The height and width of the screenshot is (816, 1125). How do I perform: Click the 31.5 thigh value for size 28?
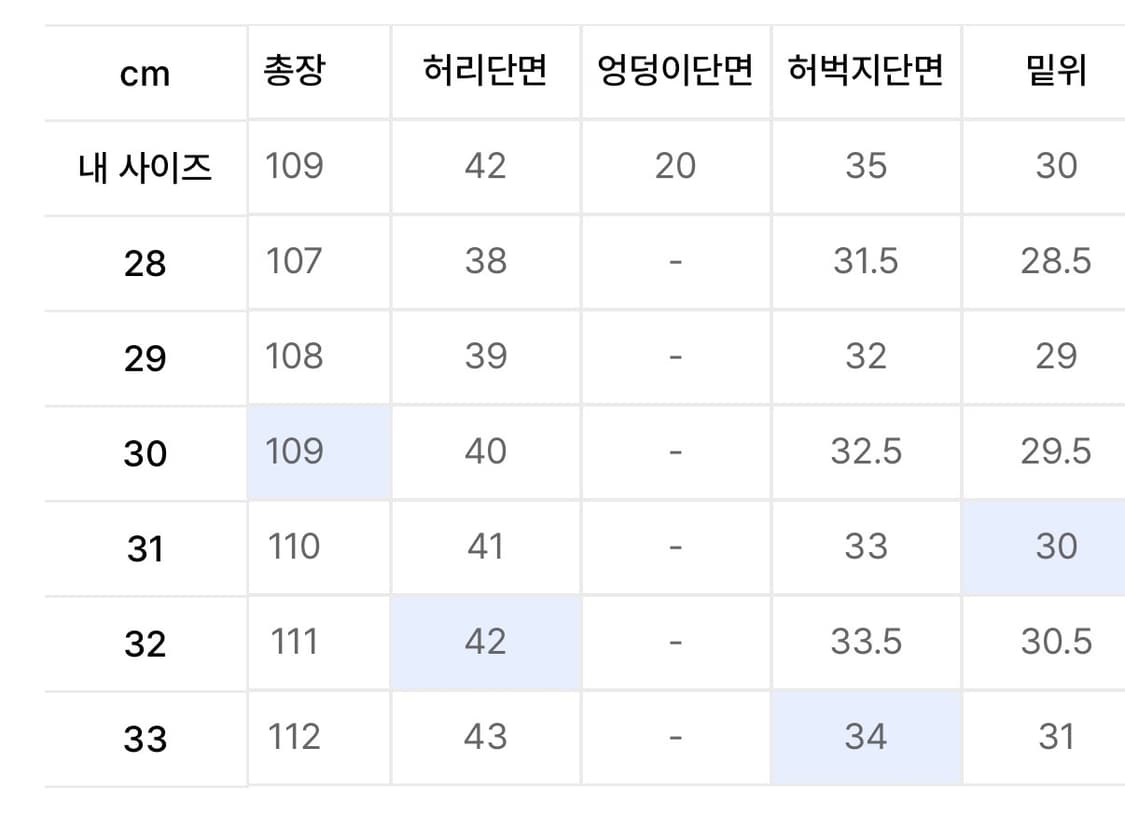coord(866,261)
